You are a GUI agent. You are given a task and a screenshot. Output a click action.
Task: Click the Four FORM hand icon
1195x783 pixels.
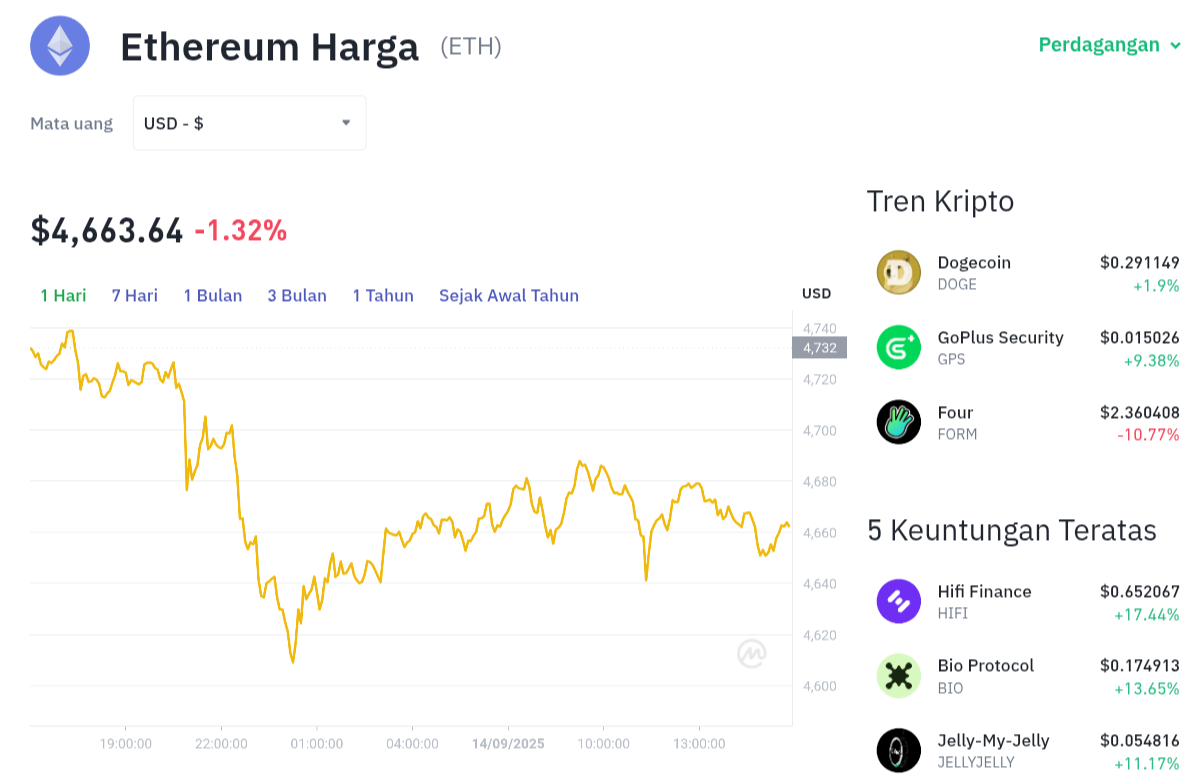899,422
